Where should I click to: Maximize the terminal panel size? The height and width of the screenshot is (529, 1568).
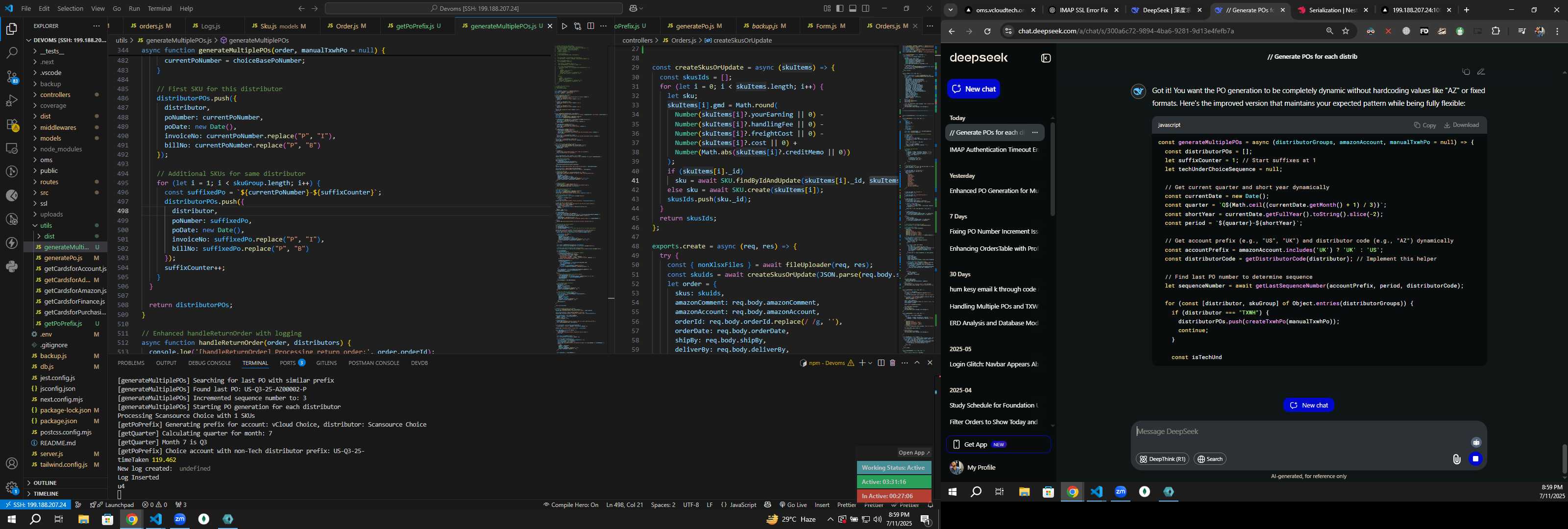(x=917, y=363)
